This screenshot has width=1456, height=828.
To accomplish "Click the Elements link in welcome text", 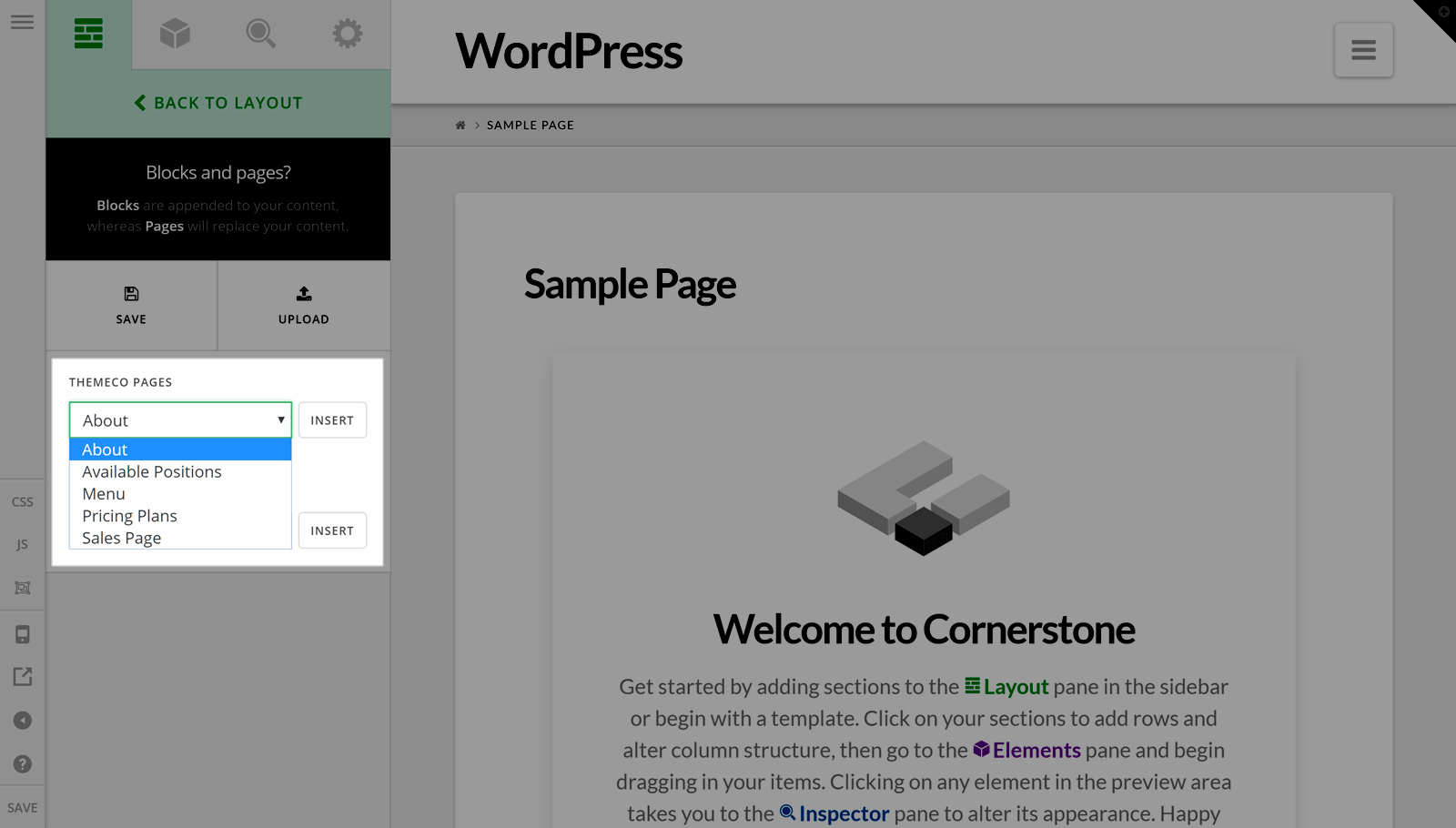I will tap(1027, 751).
